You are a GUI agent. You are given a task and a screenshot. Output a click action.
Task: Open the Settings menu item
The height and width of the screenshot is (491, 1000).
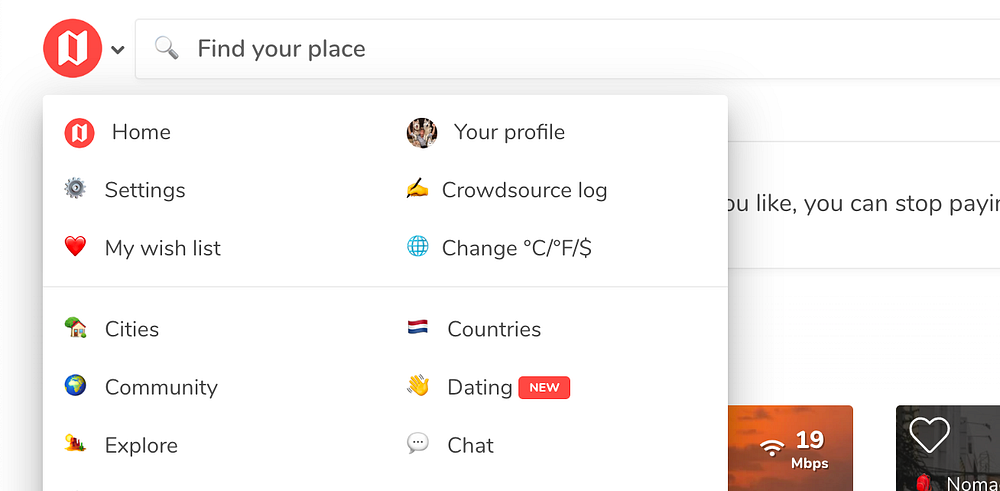pos(145,190)
